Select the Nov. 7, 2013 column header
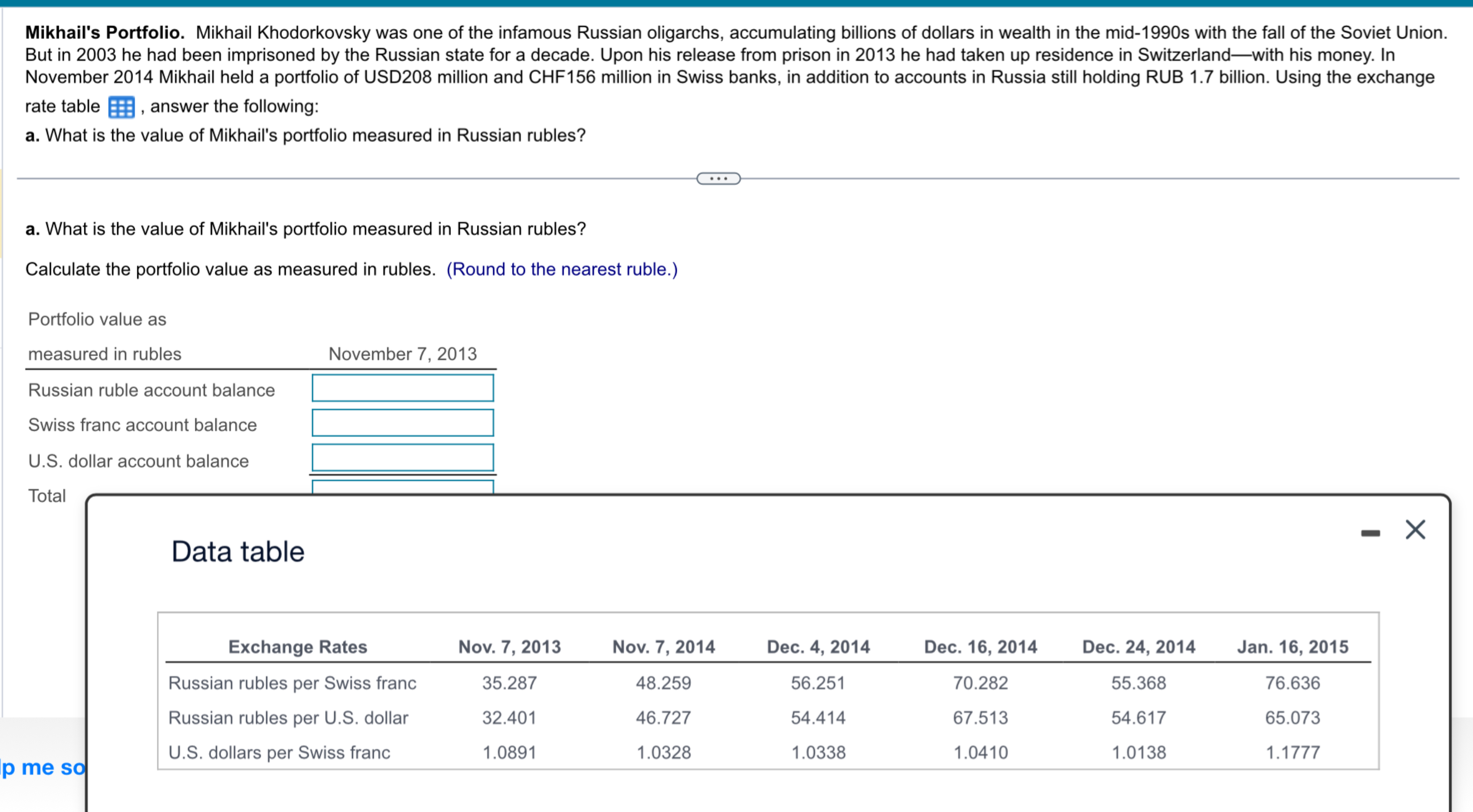Screen dimensions: 1473x812 click(x=509, y=647)
